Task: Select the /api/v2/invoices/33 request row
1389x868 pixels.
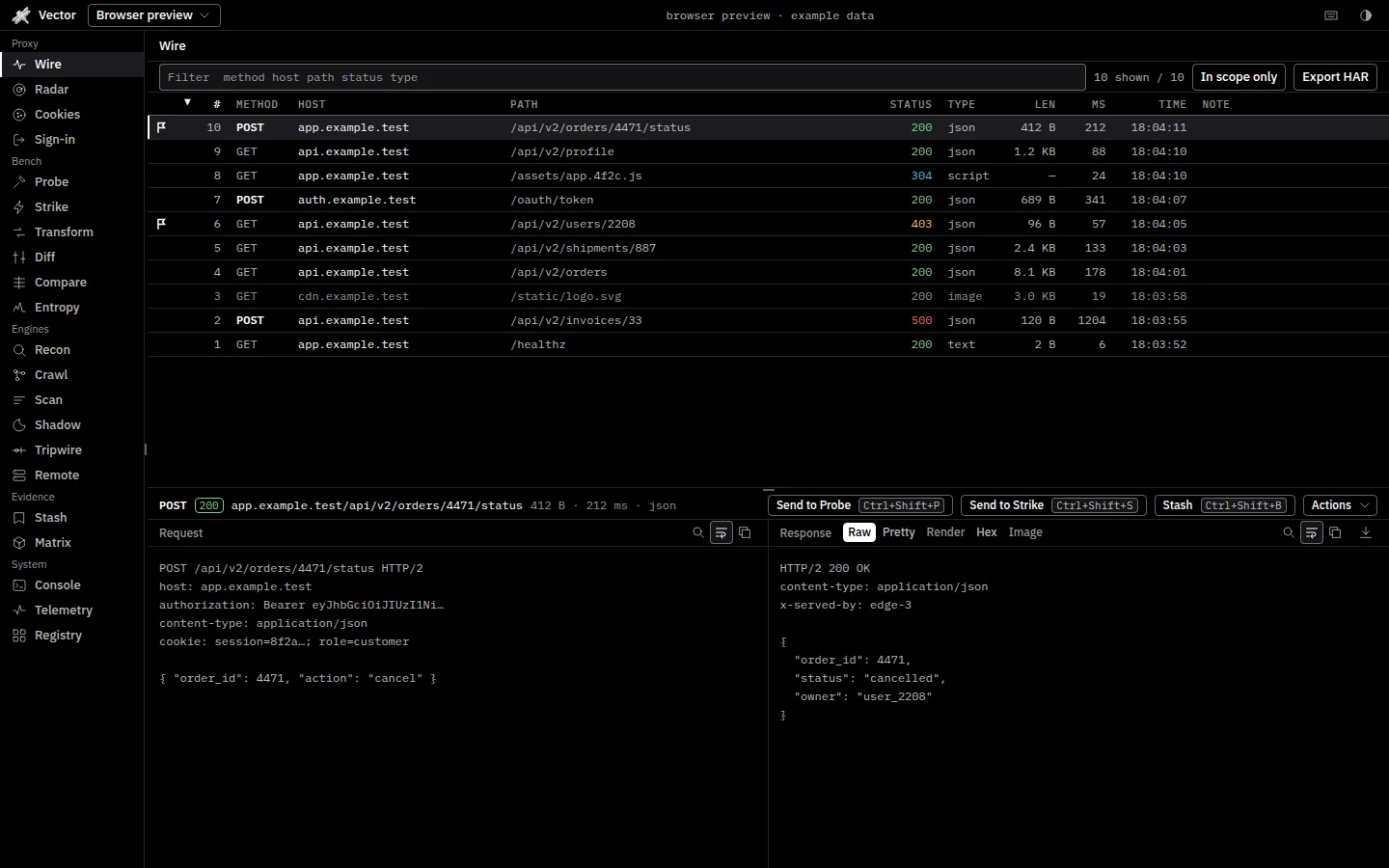Action: coord(768,320)
